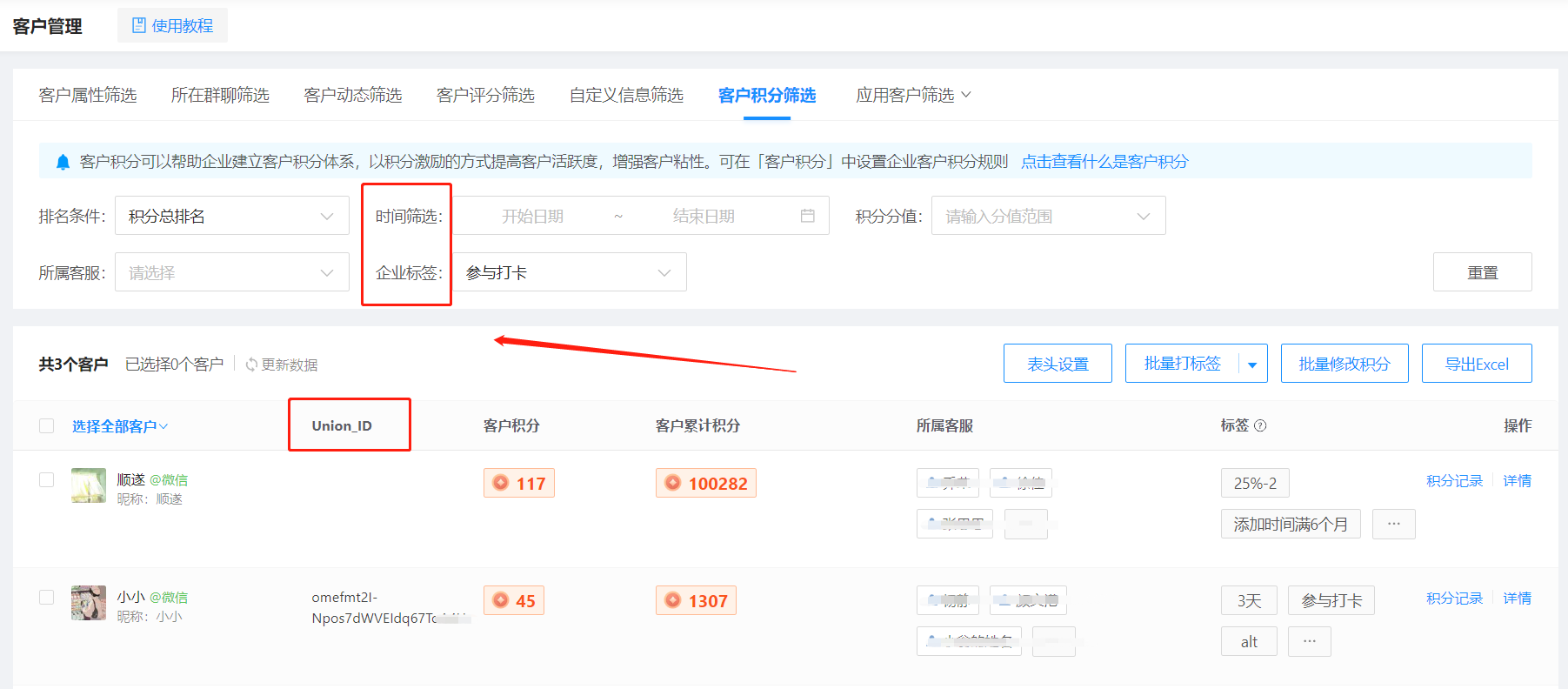Click the 批量打标签 button
Viewport: 1568px width, 689px height.
pyautogui.click(x=1183, y=364)
